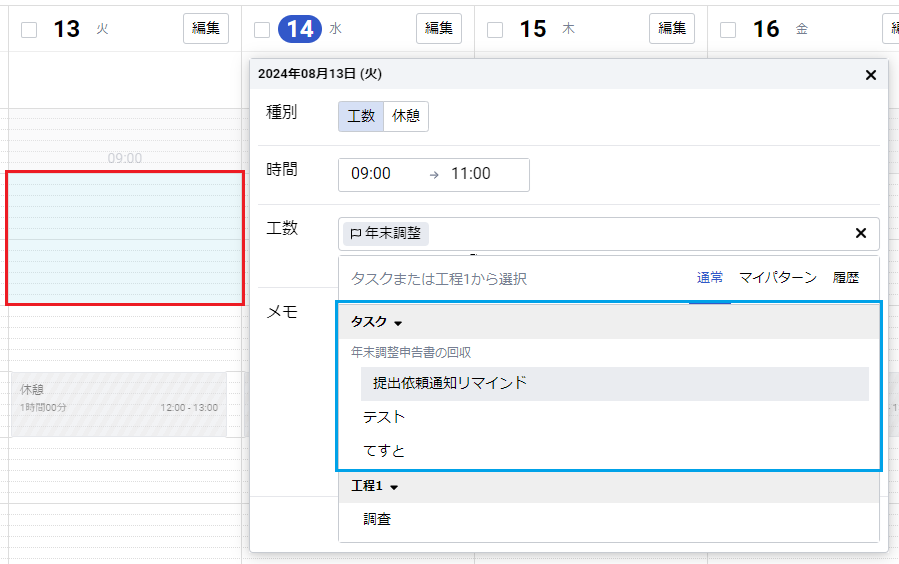899x564 pixels.
Task: Click the flag icon on 年末調整 tag
Action: click(x=355, y=234)
